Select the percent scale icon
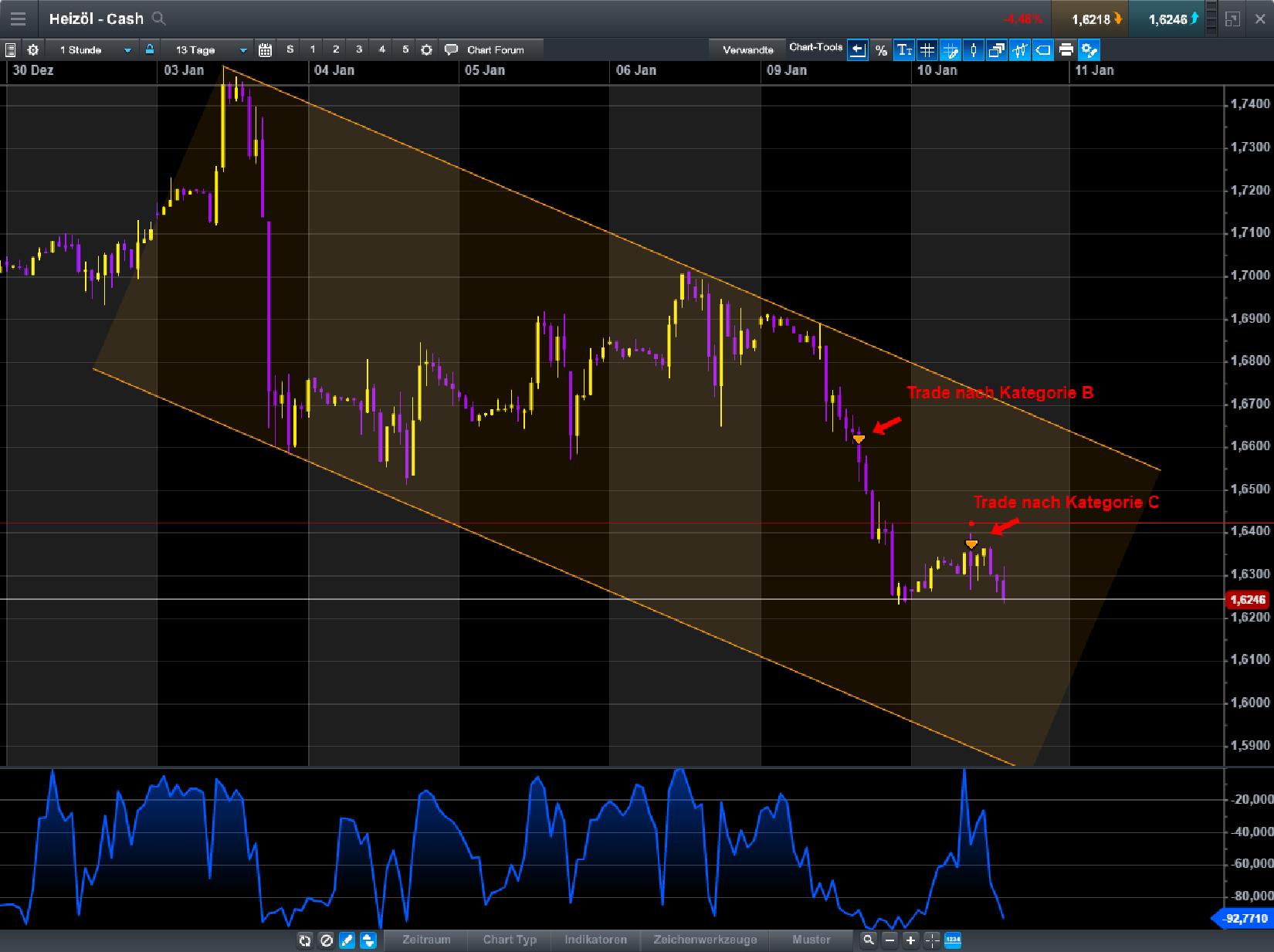The height and width of the screenshot is (952, 1274). pos(880,49)
